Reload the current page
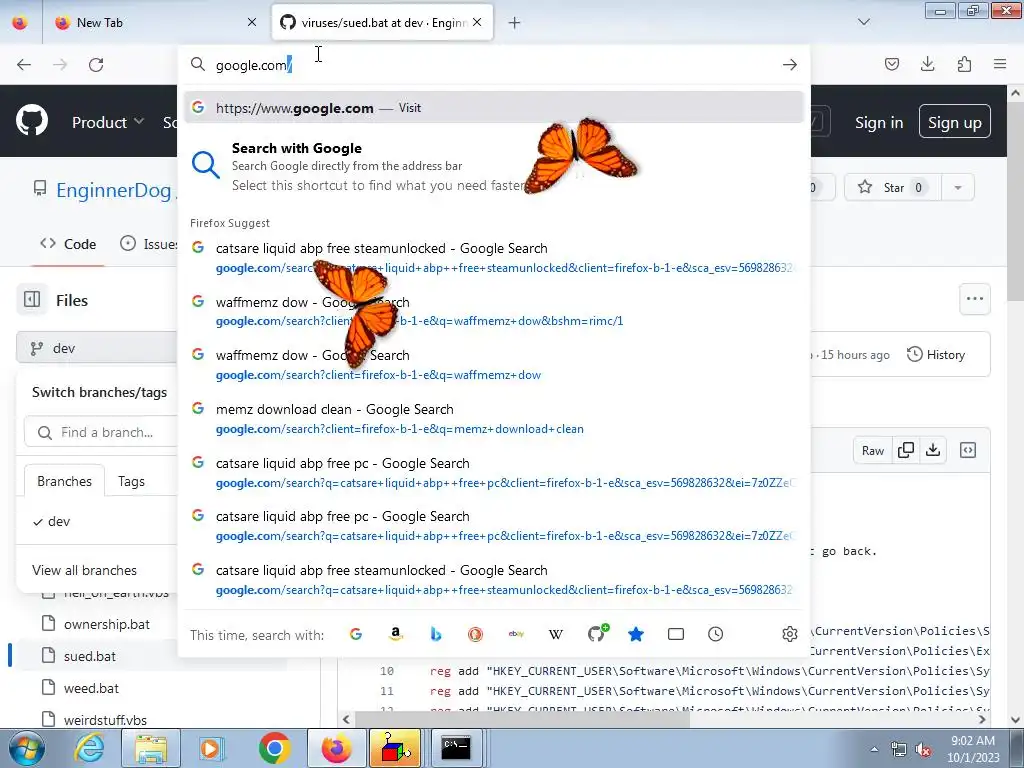 coord(96,65)
